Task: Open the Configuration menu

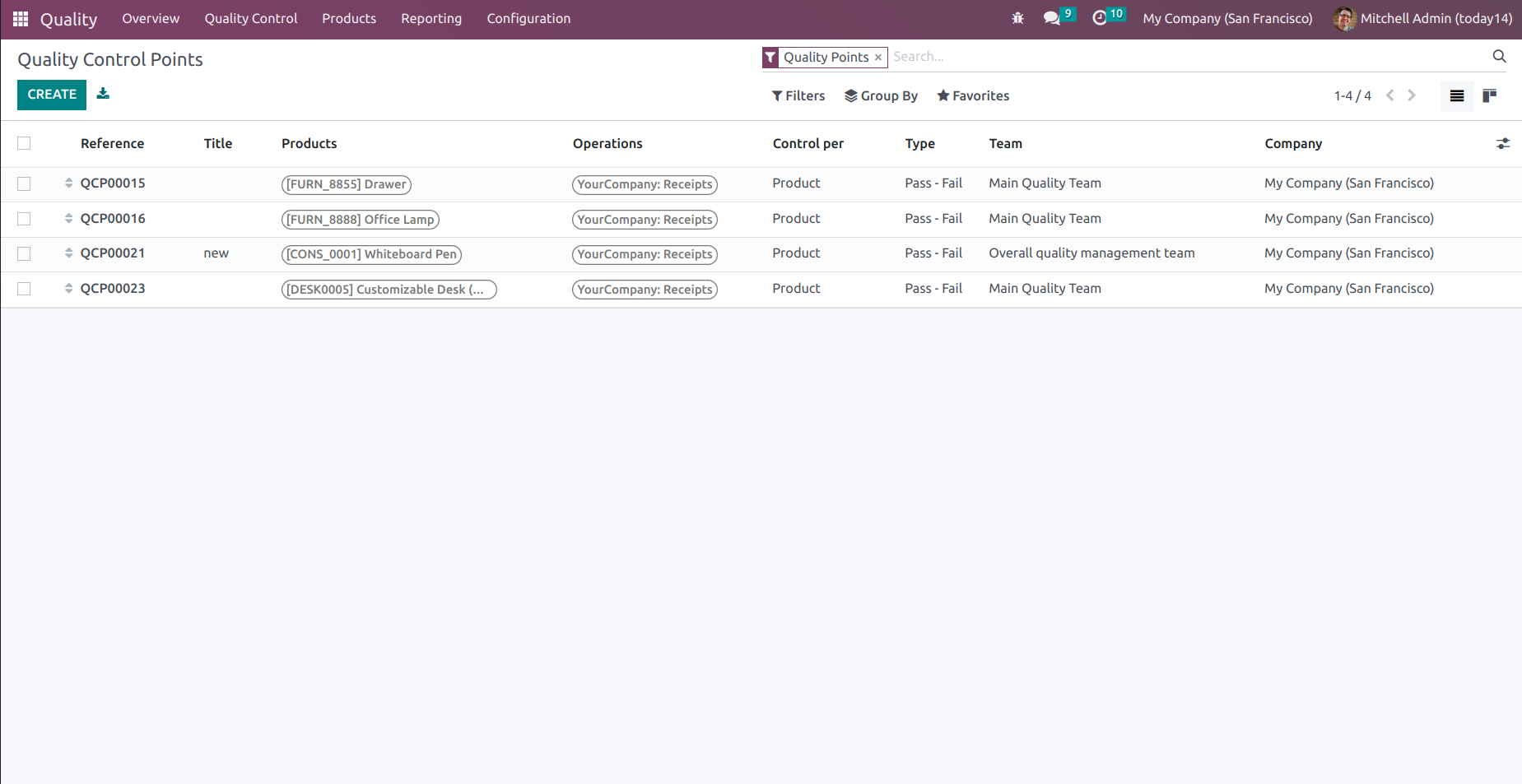Action: coord(528,18)
